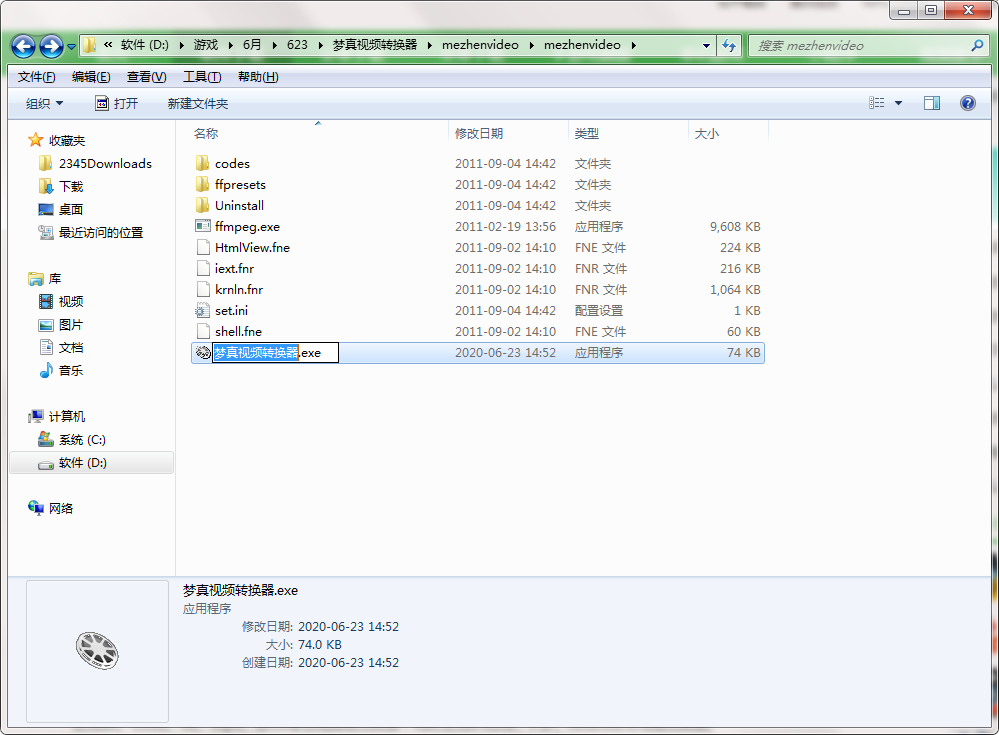Select 计算机 in the navigation pane
This screenshot has height=735, width=999.
pos(66,417)
